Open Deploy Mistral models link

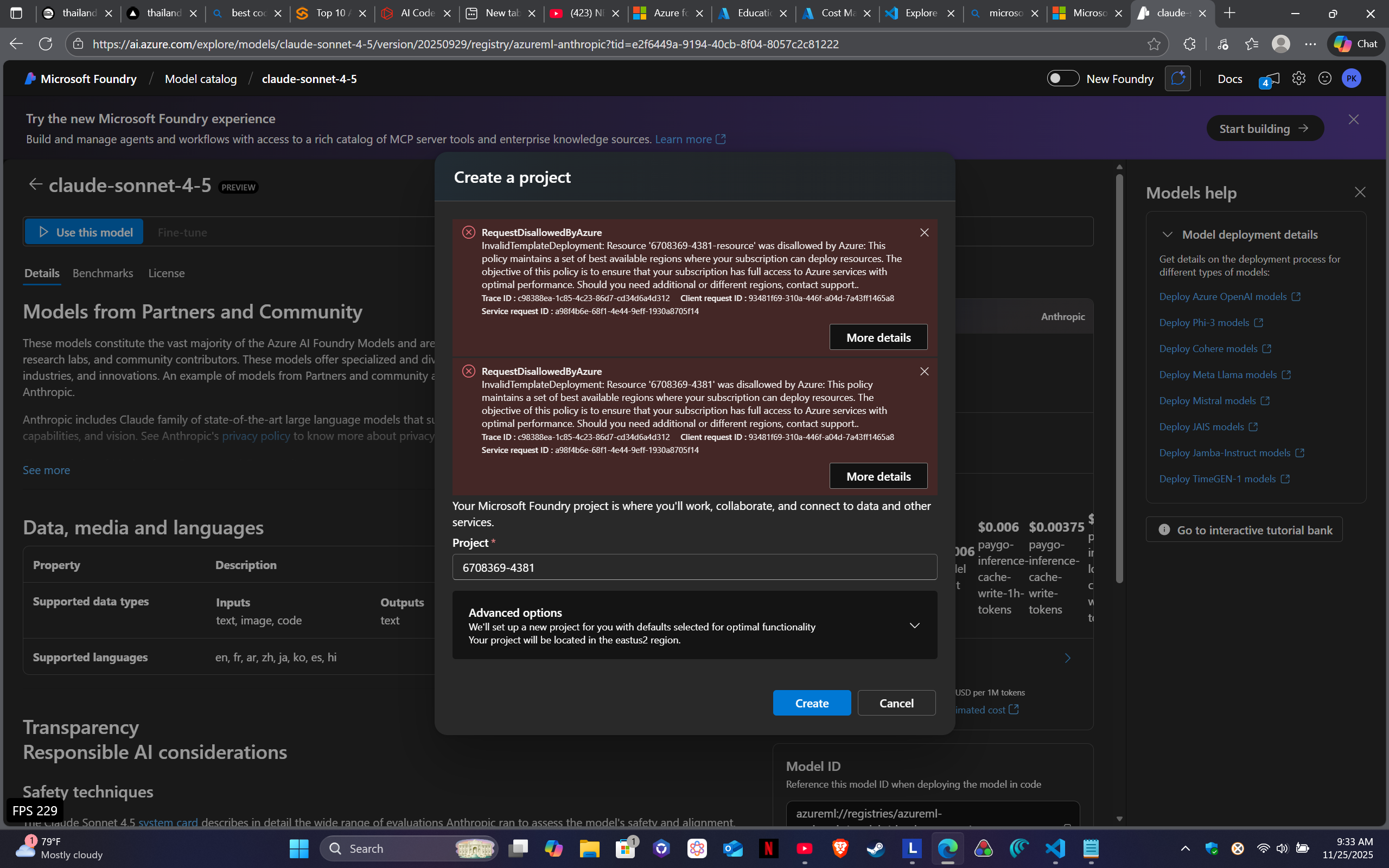(1214, 401)
